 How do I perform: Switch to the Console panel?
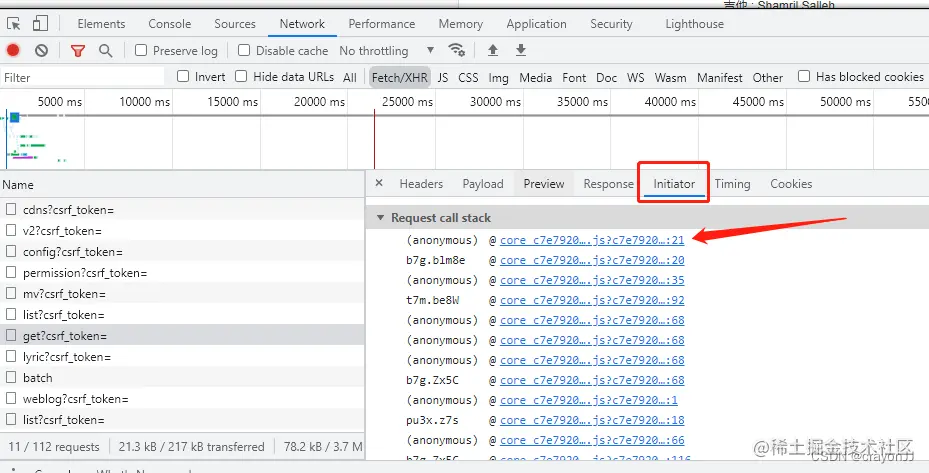click(x=169, y=24)
